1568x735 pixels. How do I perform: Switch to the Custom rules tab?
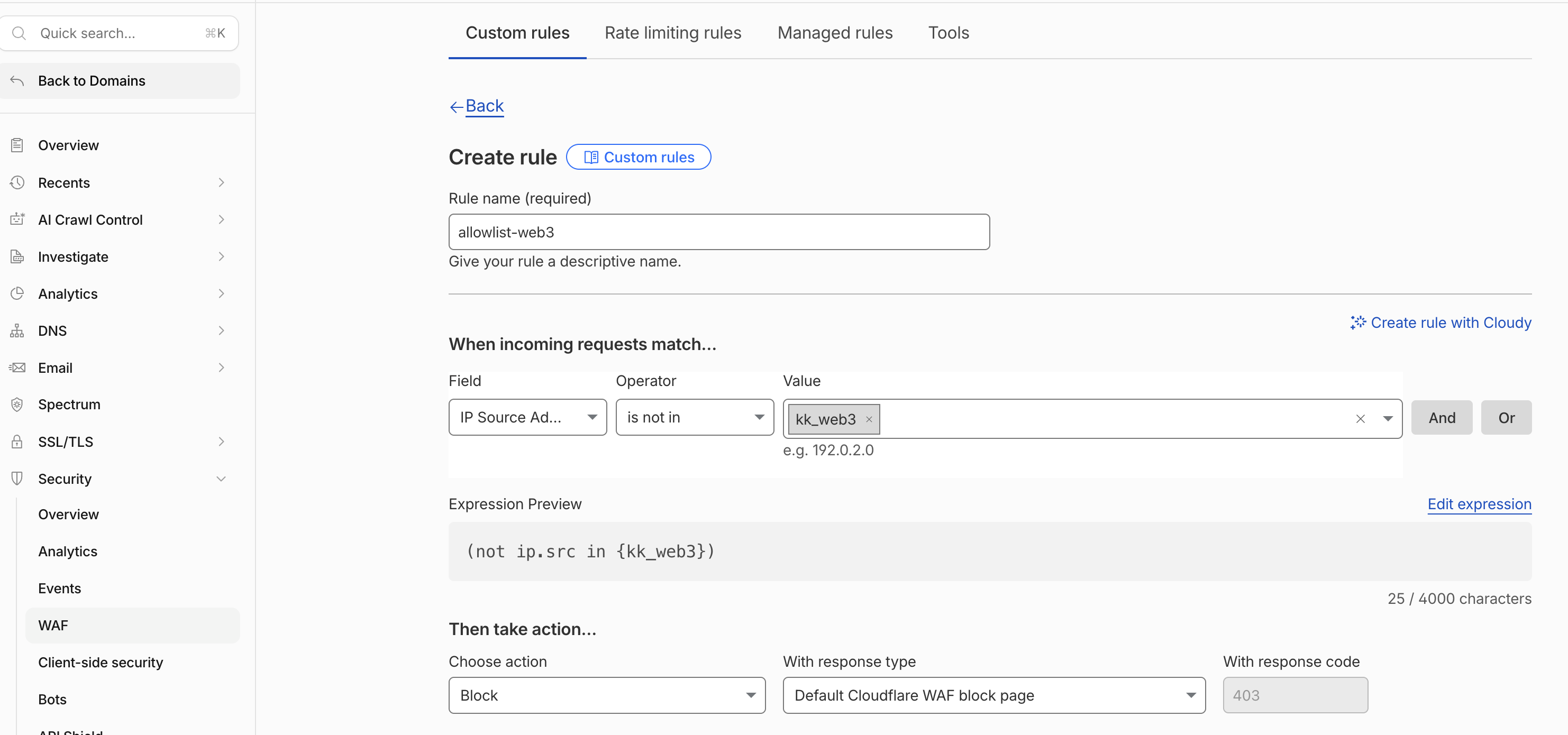point(517,33)
